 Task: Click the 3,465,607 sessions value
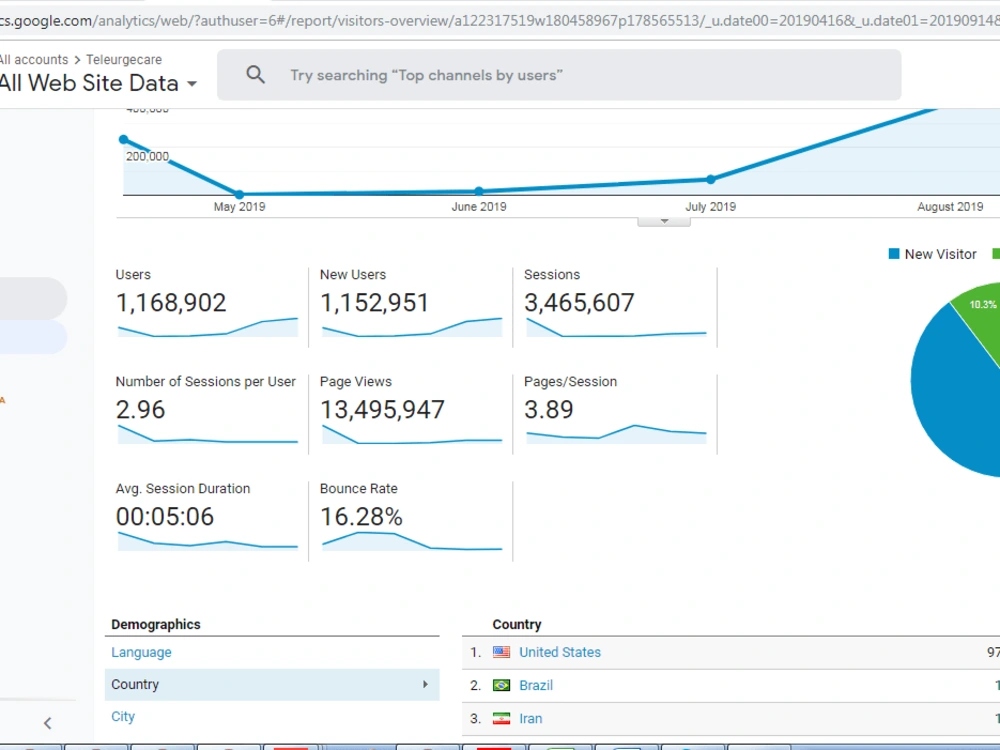[x=579, y=302]
